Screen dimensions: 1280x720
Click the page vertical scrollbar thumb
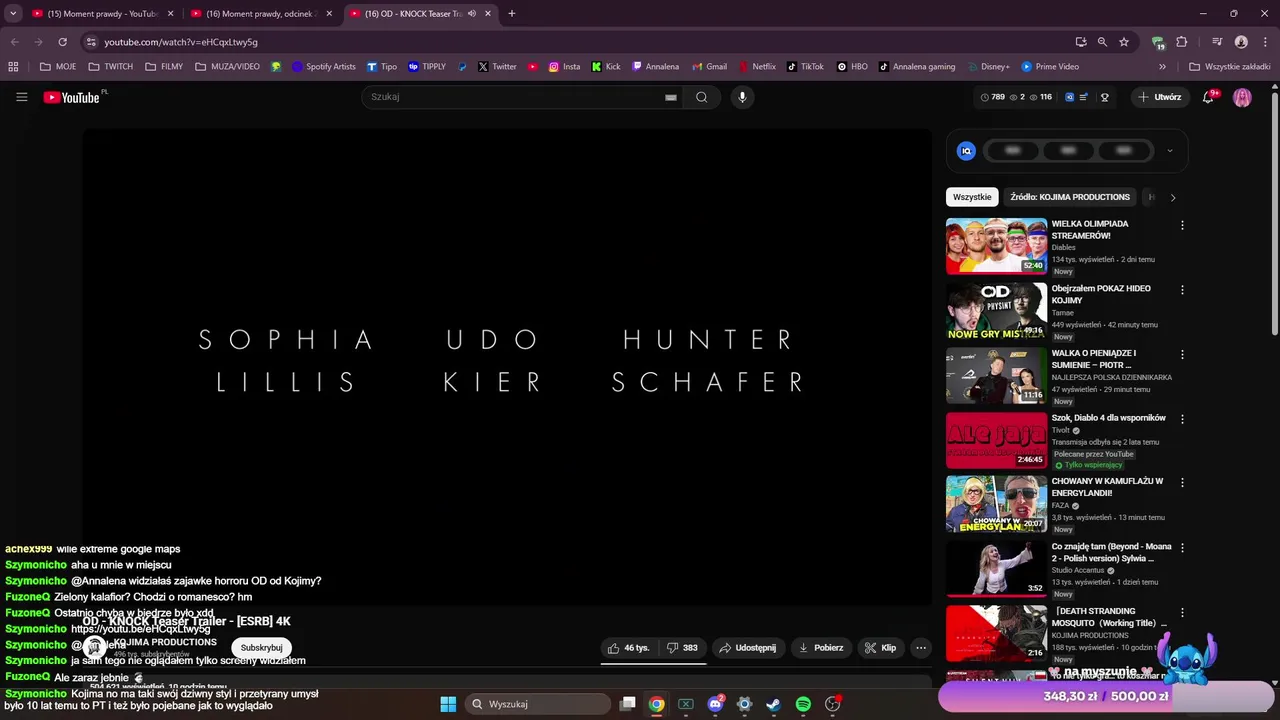(1274, 215)
